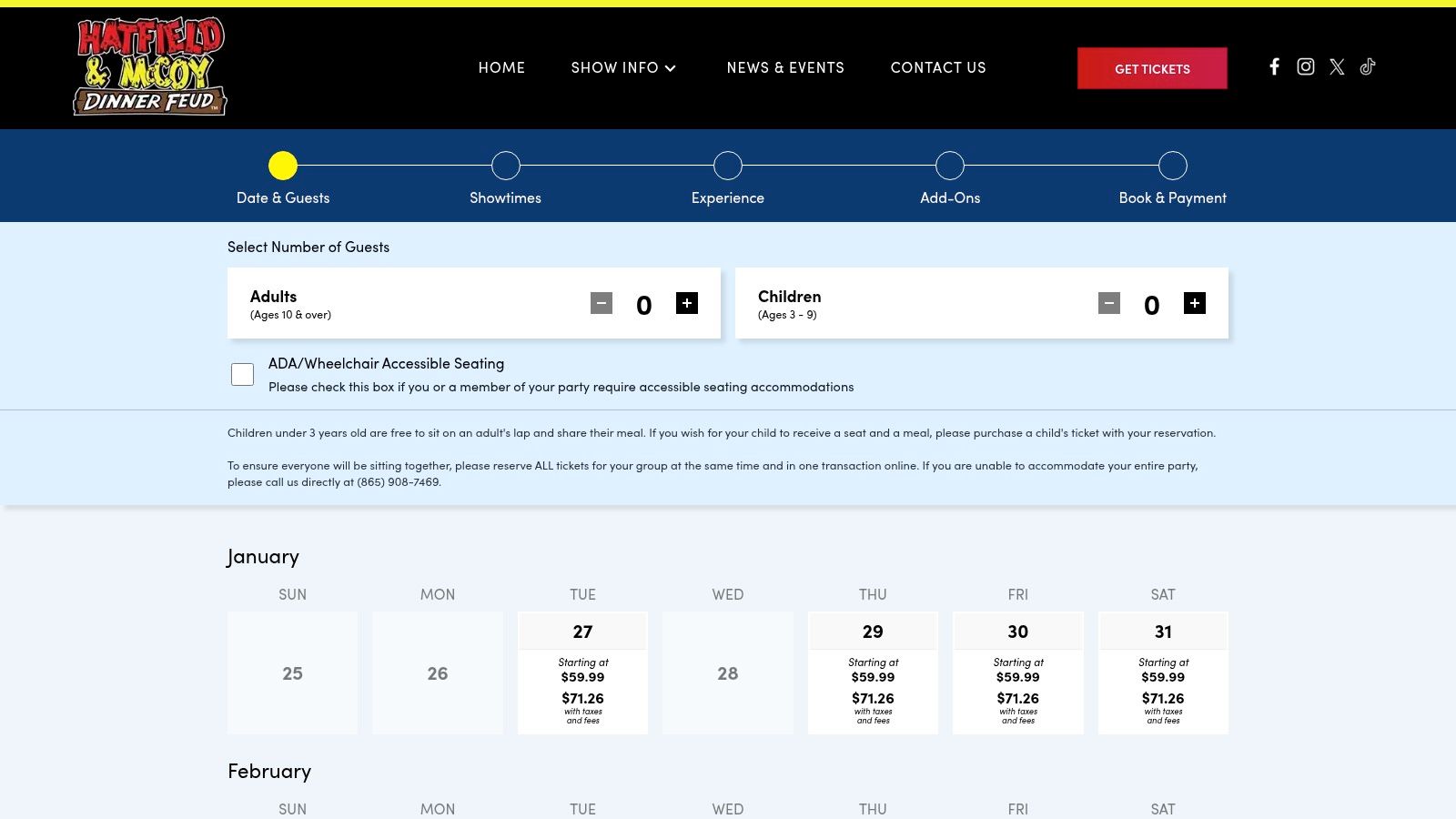
Task: Select the Date & Guests step circle
Action: (x=283, y=166)
